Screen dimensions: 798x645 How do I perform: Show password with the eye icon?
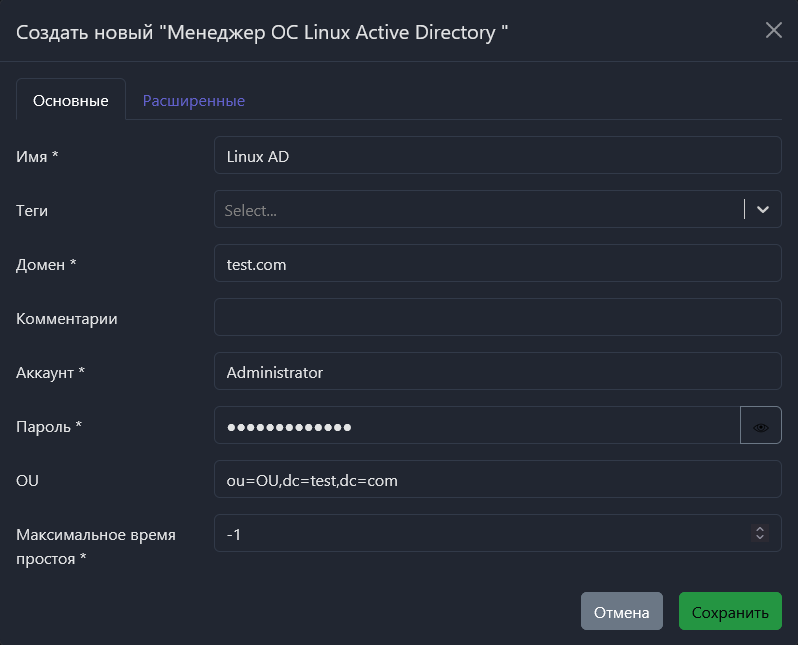pyautogui.click(x=761, y=426)
